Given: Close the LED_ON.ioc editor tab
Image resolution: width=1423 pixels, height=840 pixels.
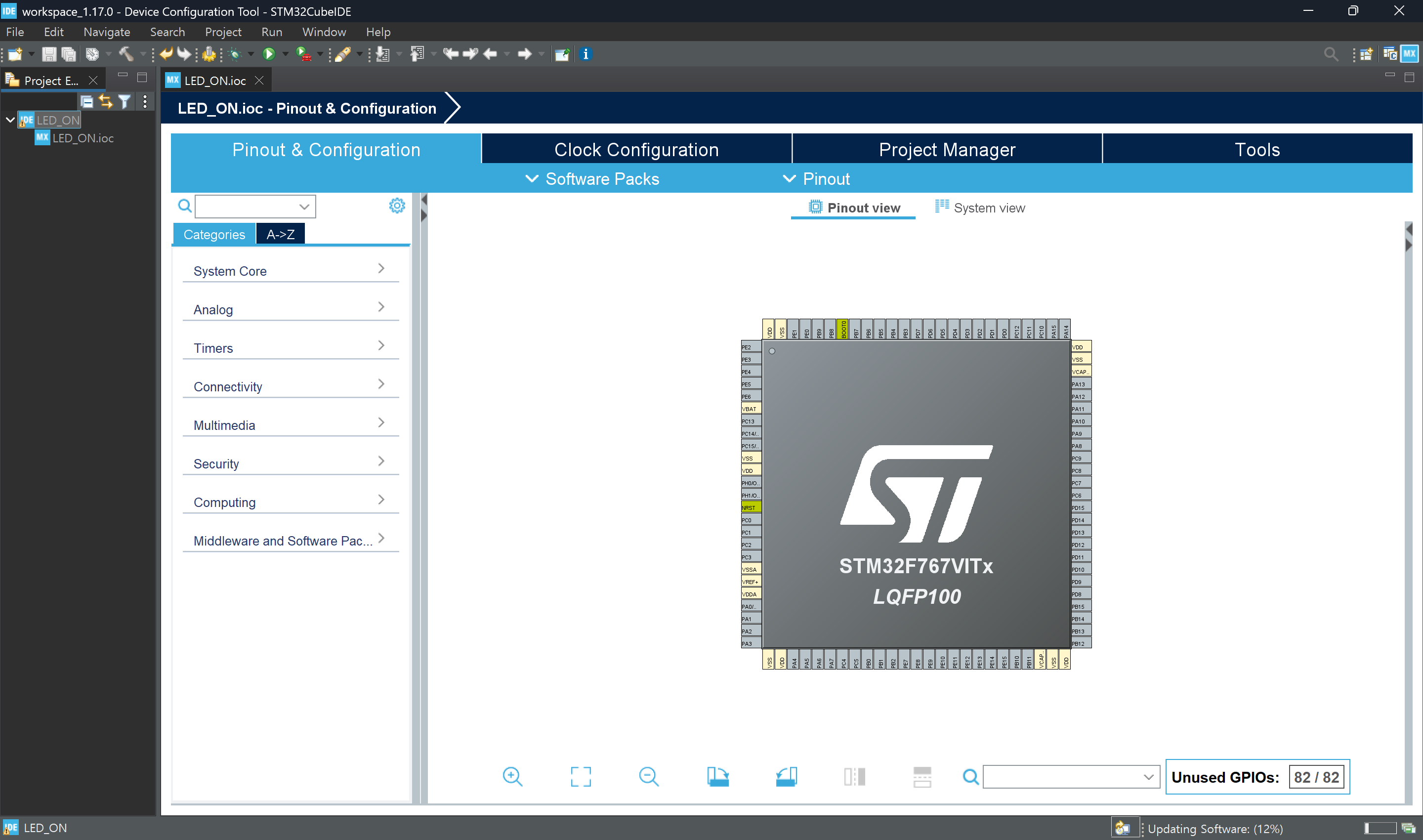Looking at the screenshot, I should pos(259,81).
